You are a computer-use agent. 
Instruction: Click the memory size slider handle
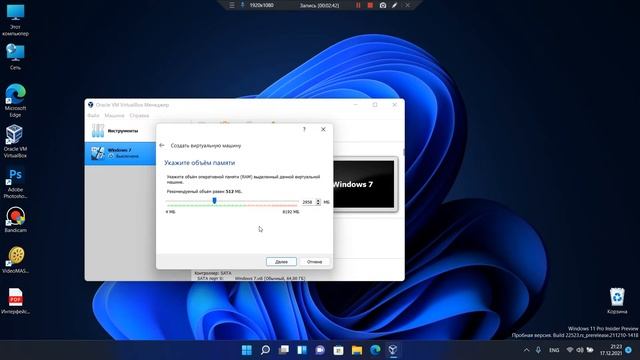point(214,201)
